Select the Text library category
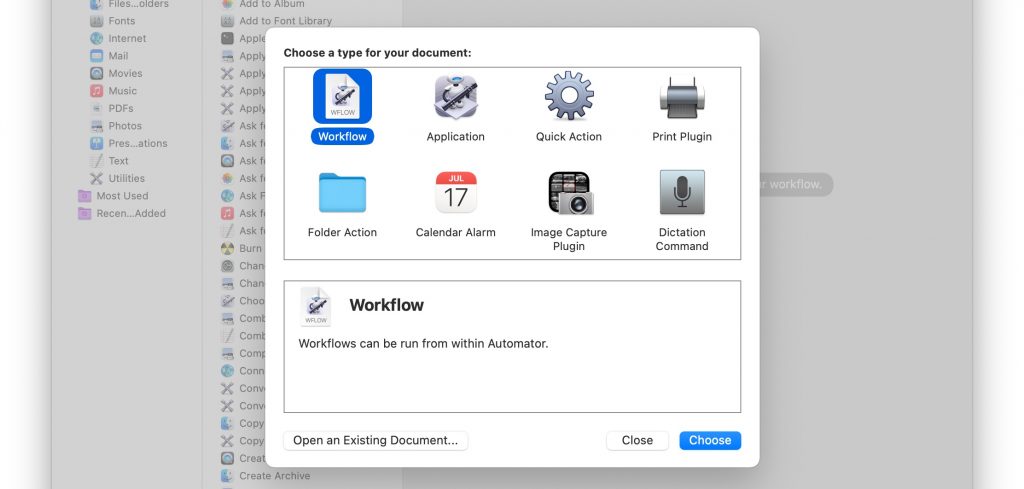Image resolution: width=1024 pixels, height=489 pixels. tap(109, 161)
